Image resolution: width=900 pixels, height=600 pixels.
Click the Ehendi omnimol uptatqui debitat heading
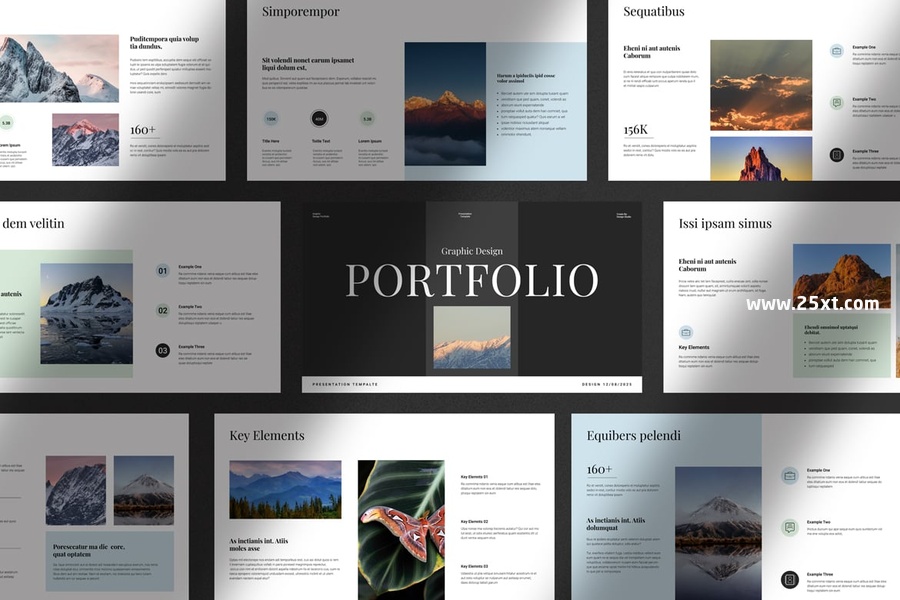click(831, 330)
